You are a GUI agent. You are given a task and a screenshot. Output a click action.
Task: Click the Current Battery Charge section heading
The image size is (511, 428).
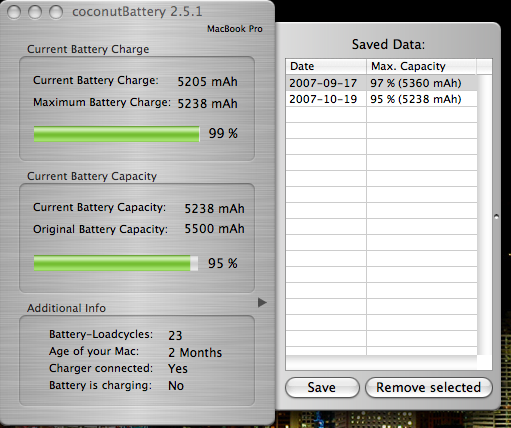[x=88, y=49]
